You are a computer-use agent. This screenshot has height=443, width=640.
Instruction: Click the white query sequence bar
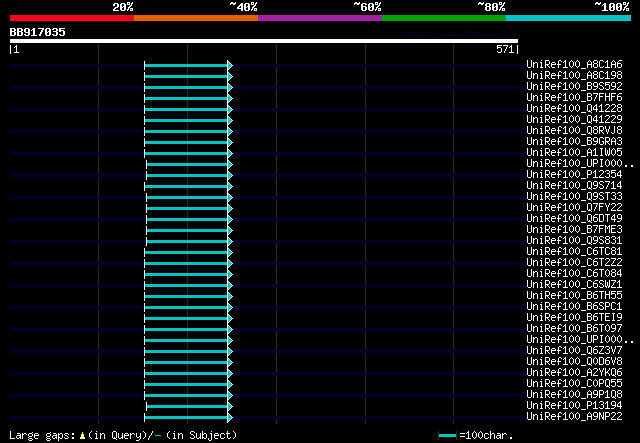pyautogui.click(x=264, y=41)
